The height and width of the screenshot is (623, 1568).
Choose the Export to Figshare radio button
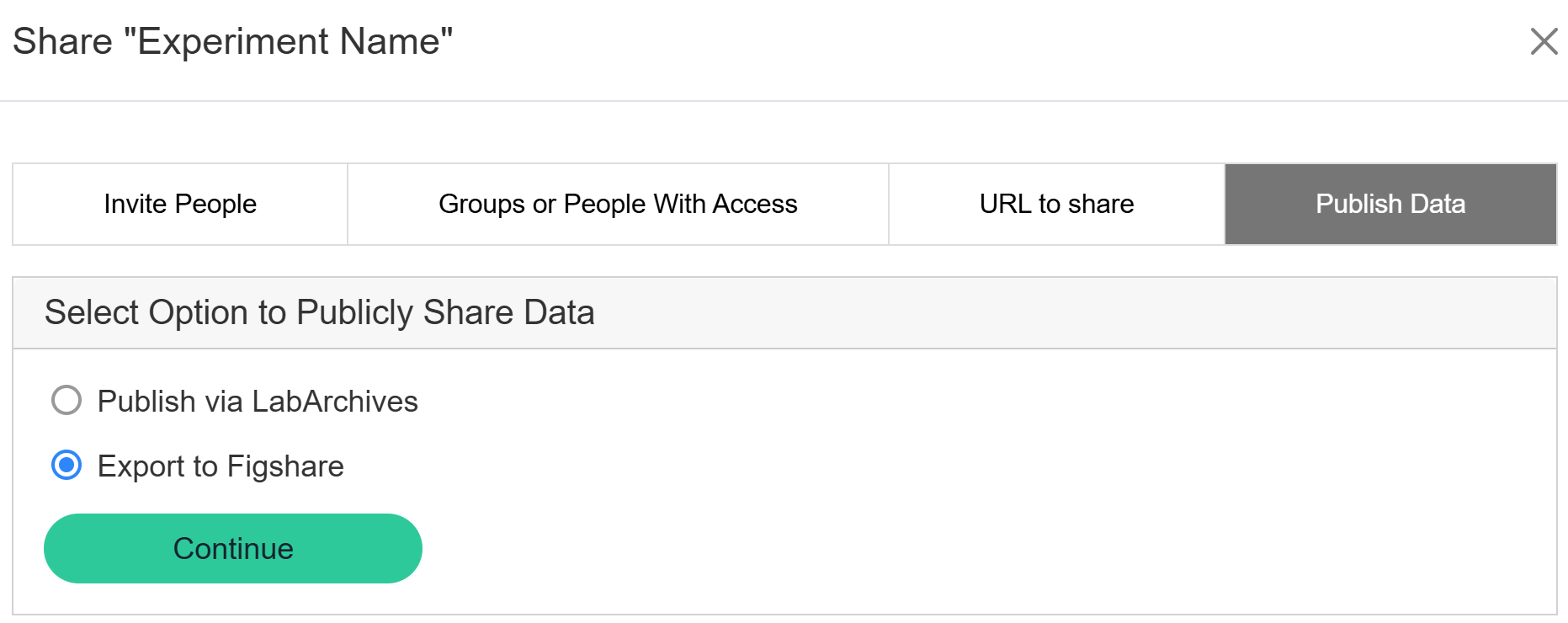point(66,466)
